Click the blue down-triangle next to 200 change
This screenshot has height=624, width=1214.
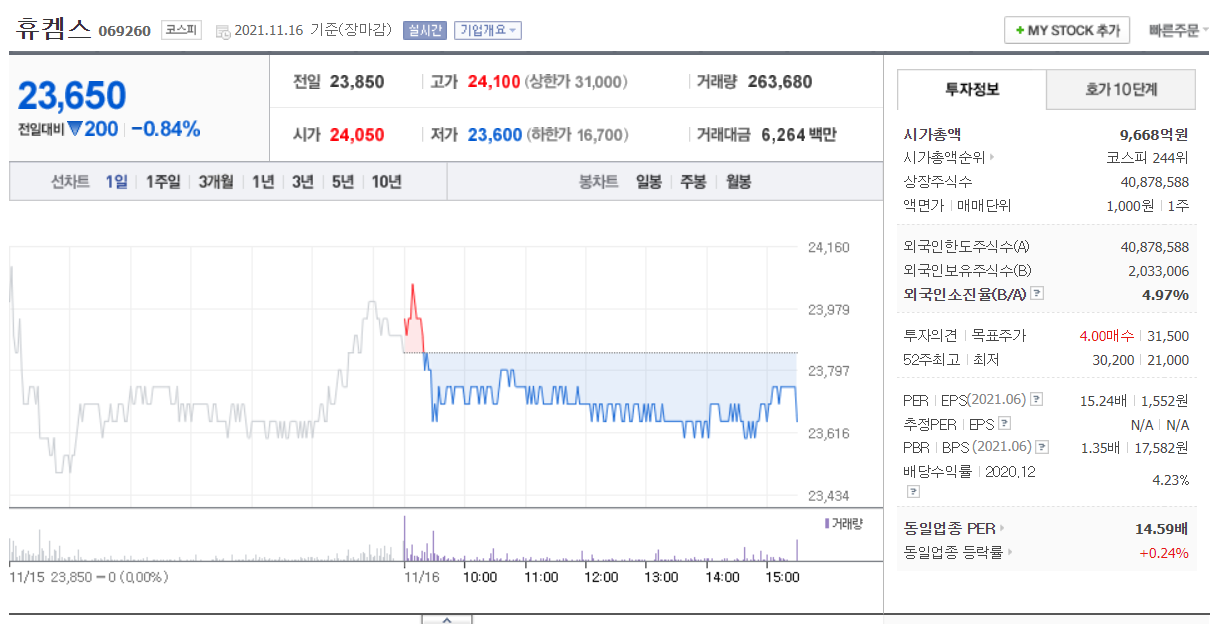(x=74, y=129)
